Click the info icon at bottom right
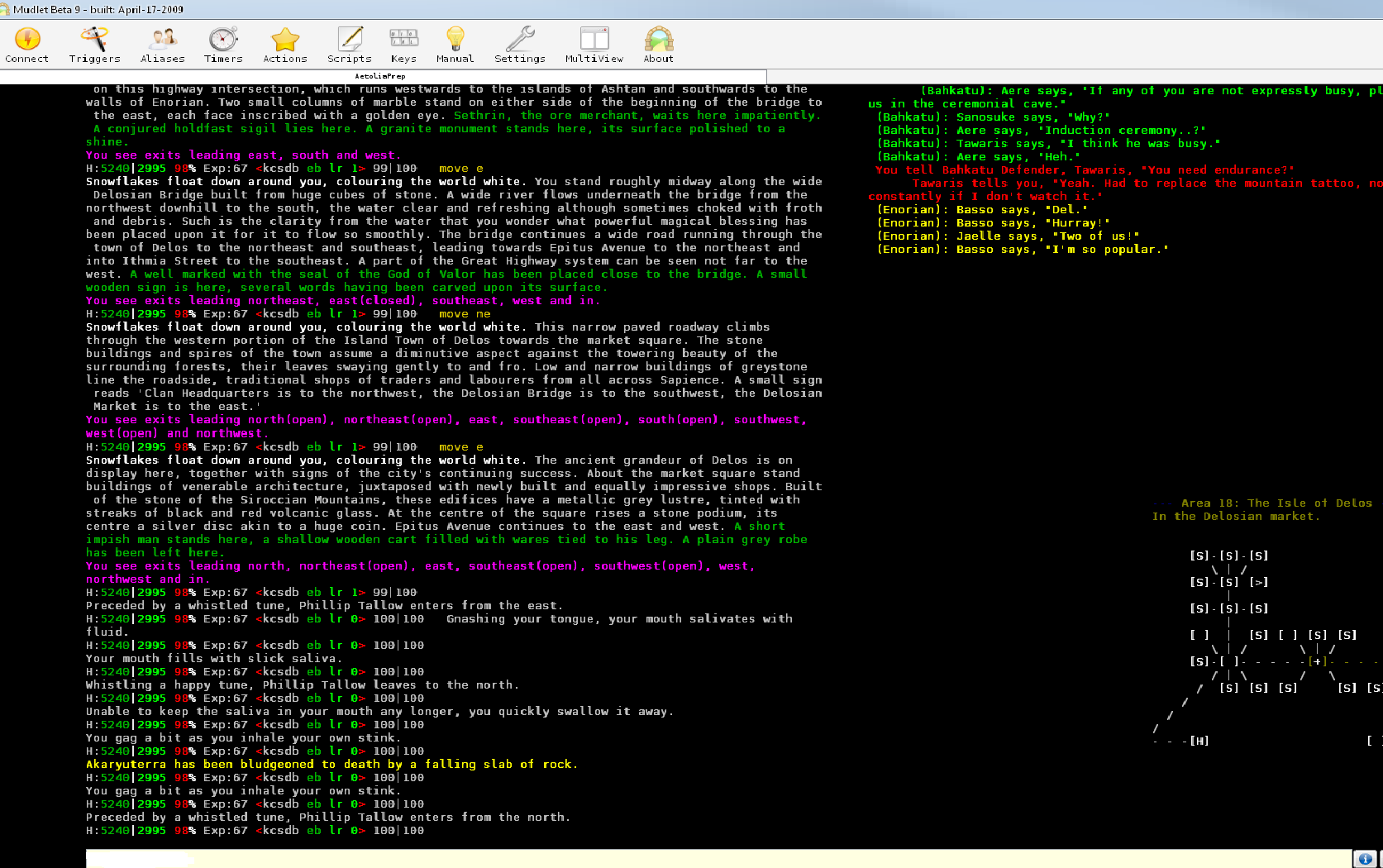The height and width of the screenshot is (868, 1383). [x=1365, y=859]
